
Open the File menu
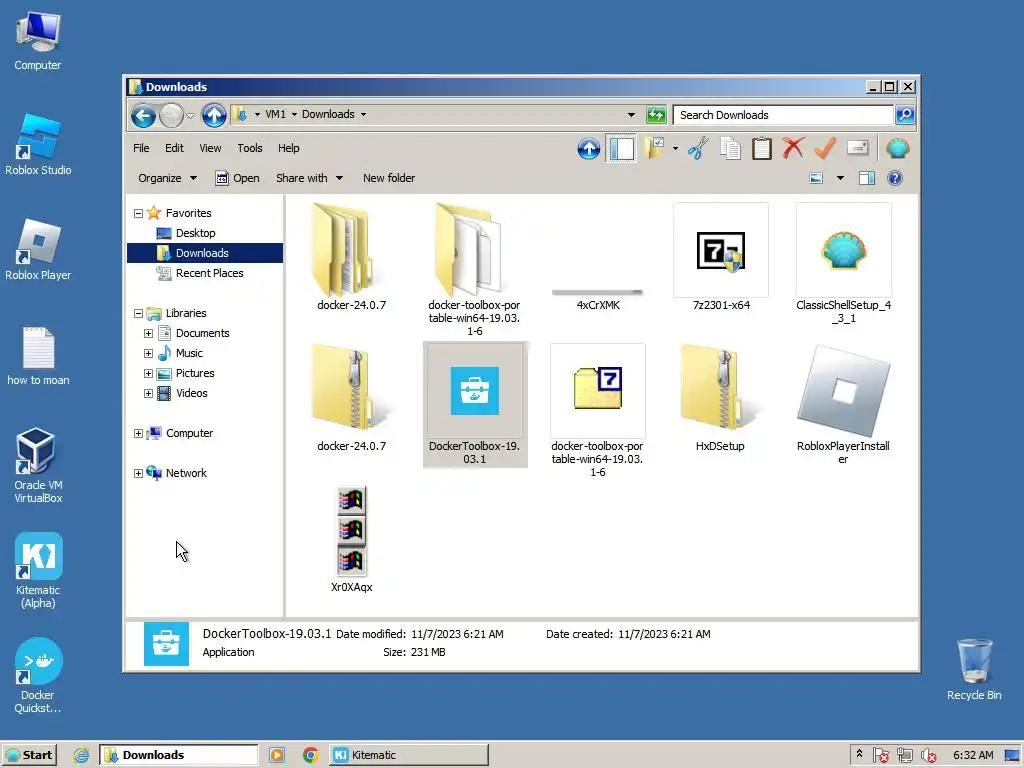coord(141,148)
